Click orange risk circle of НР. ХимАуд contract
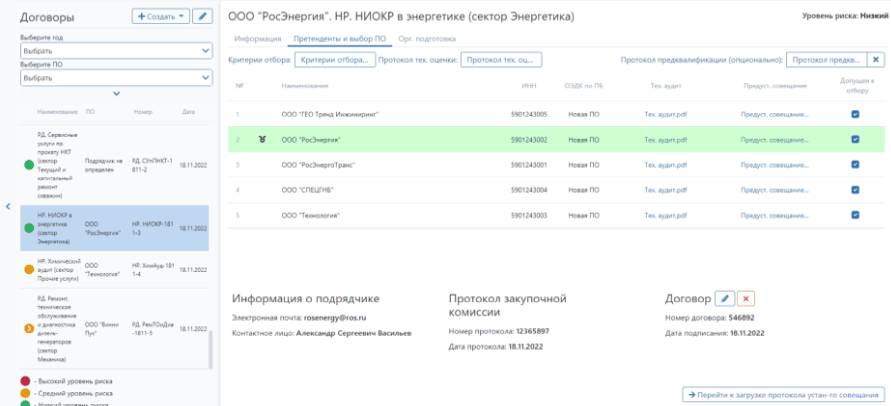This screenshot has height=406, width=891. (x=28, y=268)
